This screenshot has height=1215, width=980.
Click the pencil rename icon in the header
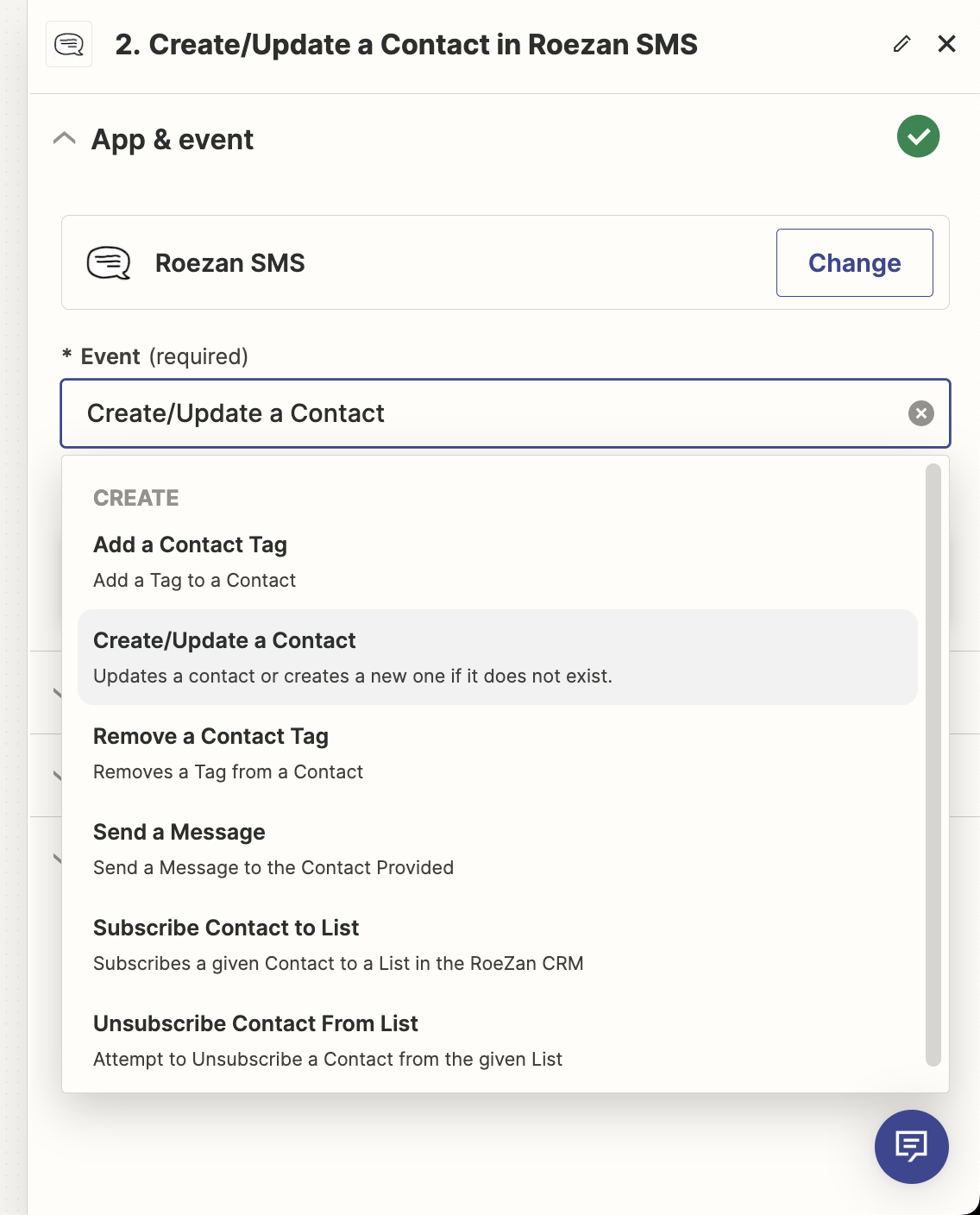pos(901,44)
